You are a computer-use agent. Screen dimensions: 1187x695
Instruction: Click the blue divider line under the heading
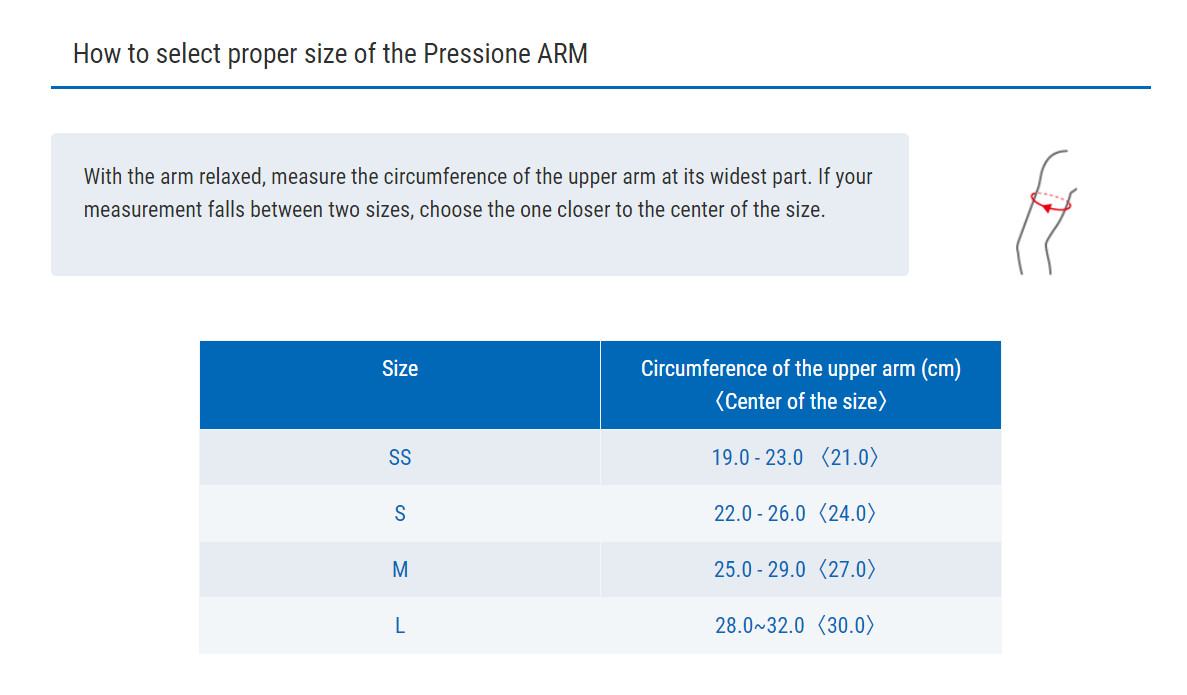600,87
